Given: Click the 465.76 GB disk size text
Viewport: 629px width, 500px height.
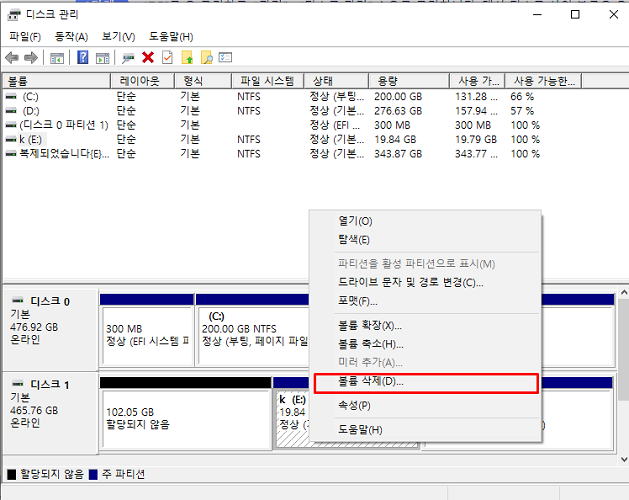Looking at the screenshot, I should pos(34,411).
